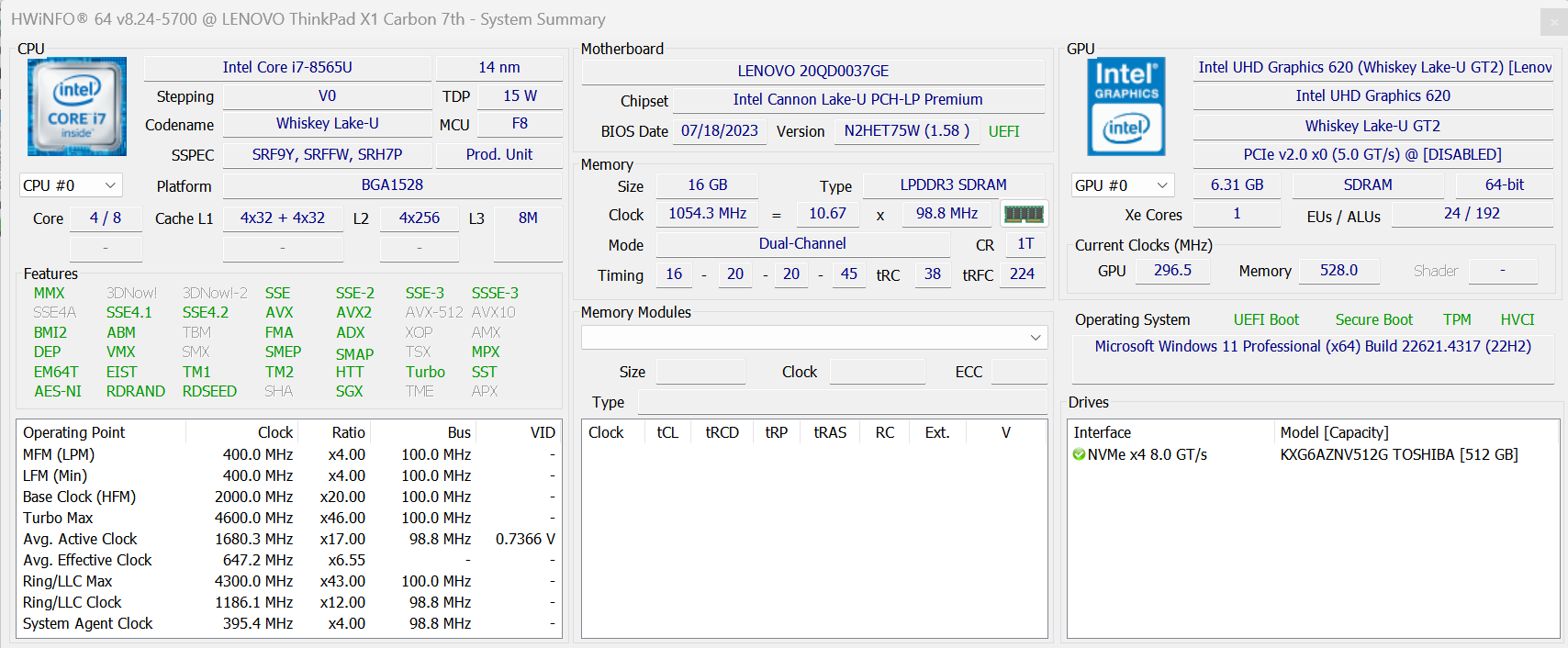Click the green UEFI label next to BIOS version
Image resolution: width=1568 pixels, height=648 pixels.
tap(1004, 131)
